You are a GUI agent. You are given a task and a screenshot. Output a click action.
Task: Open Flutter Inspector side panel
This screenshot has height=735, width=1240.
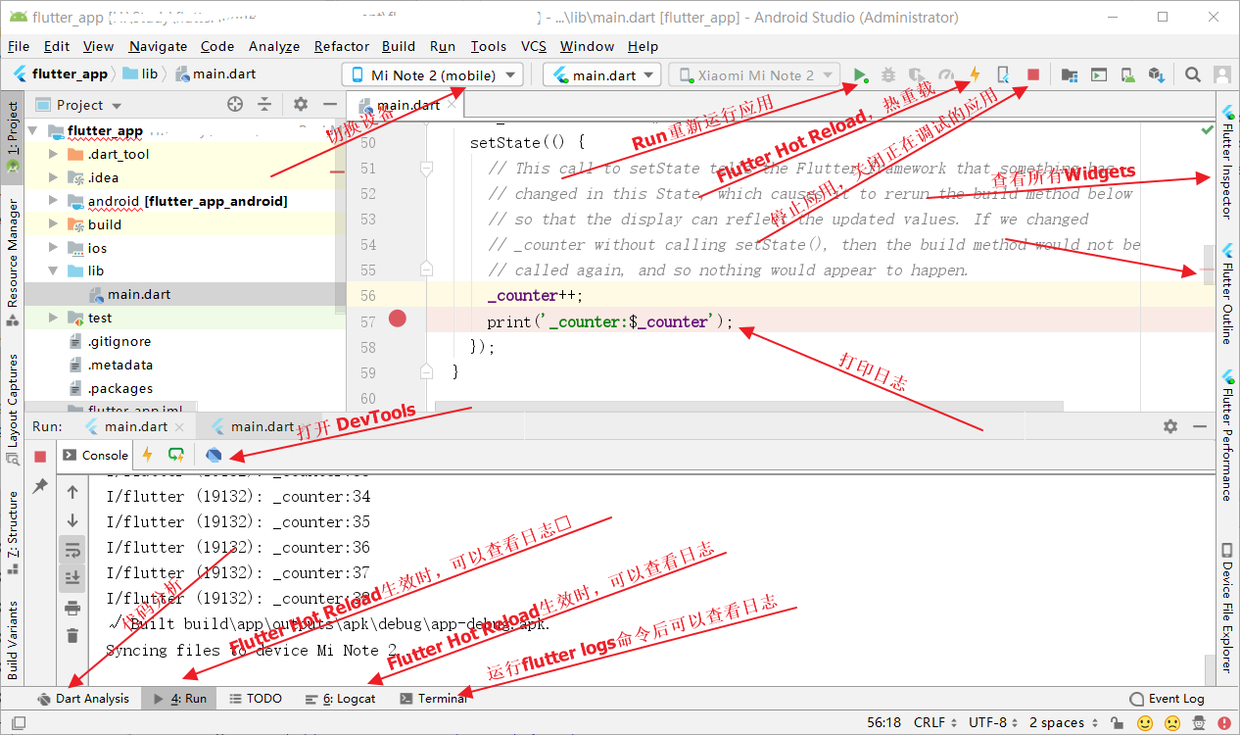[x=1227, y=164]
